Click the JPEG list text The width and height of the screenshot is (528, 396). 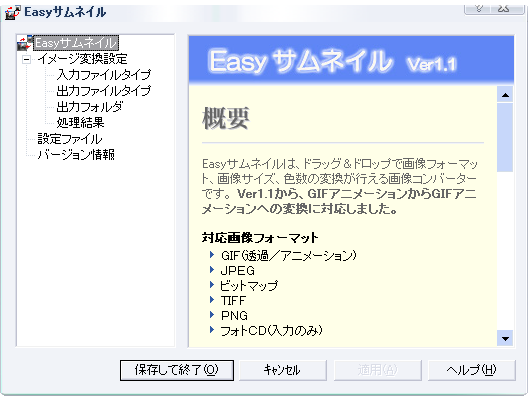coord(238,271)
